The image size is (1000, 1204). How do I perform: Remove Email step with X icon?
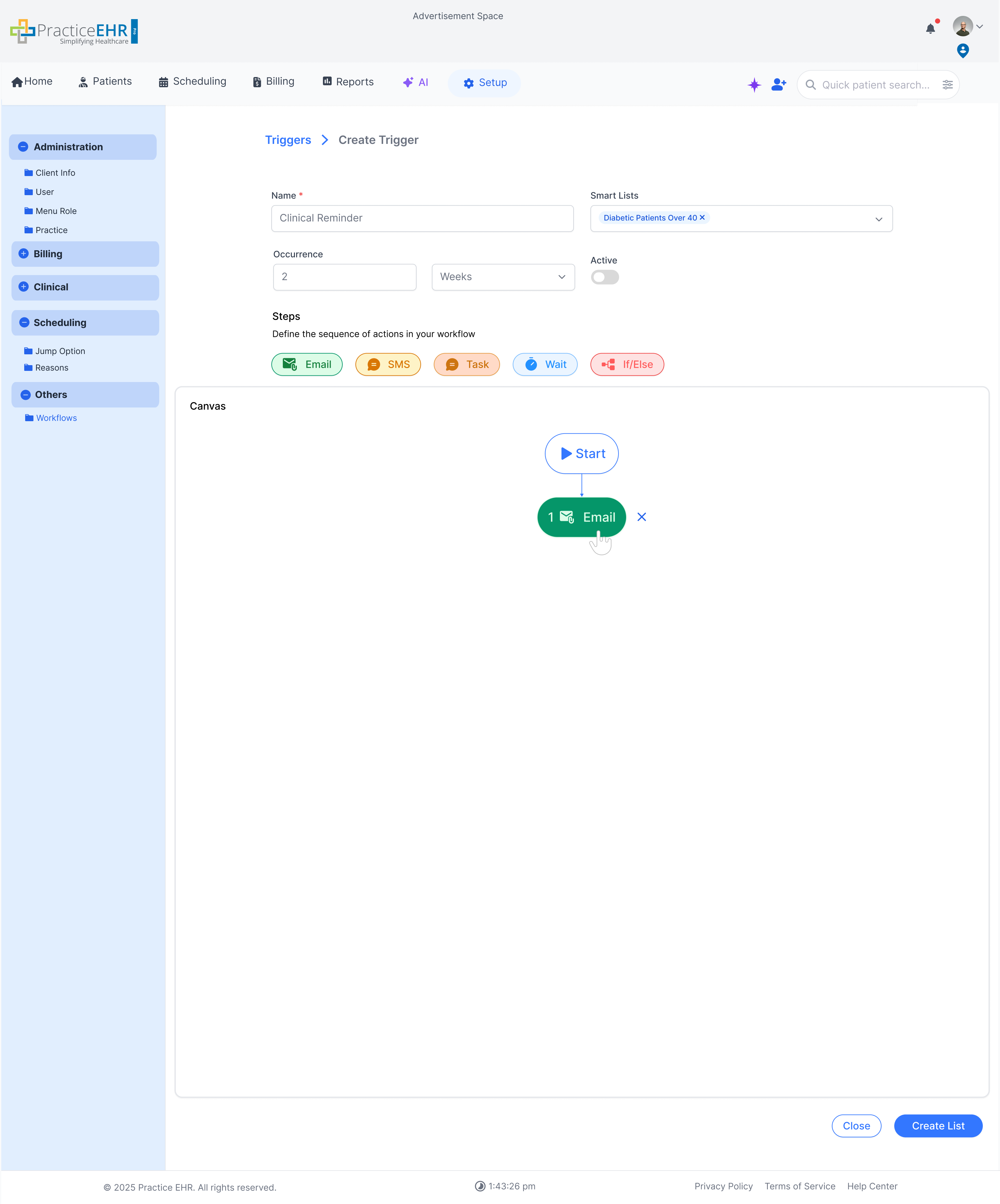pyautogui.click(x=642, y=517)
